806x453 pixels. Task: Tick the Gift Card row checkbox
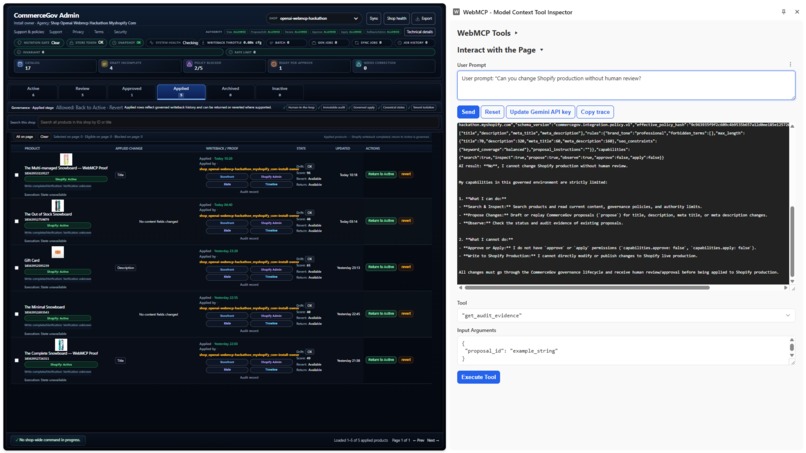point(16,267)
